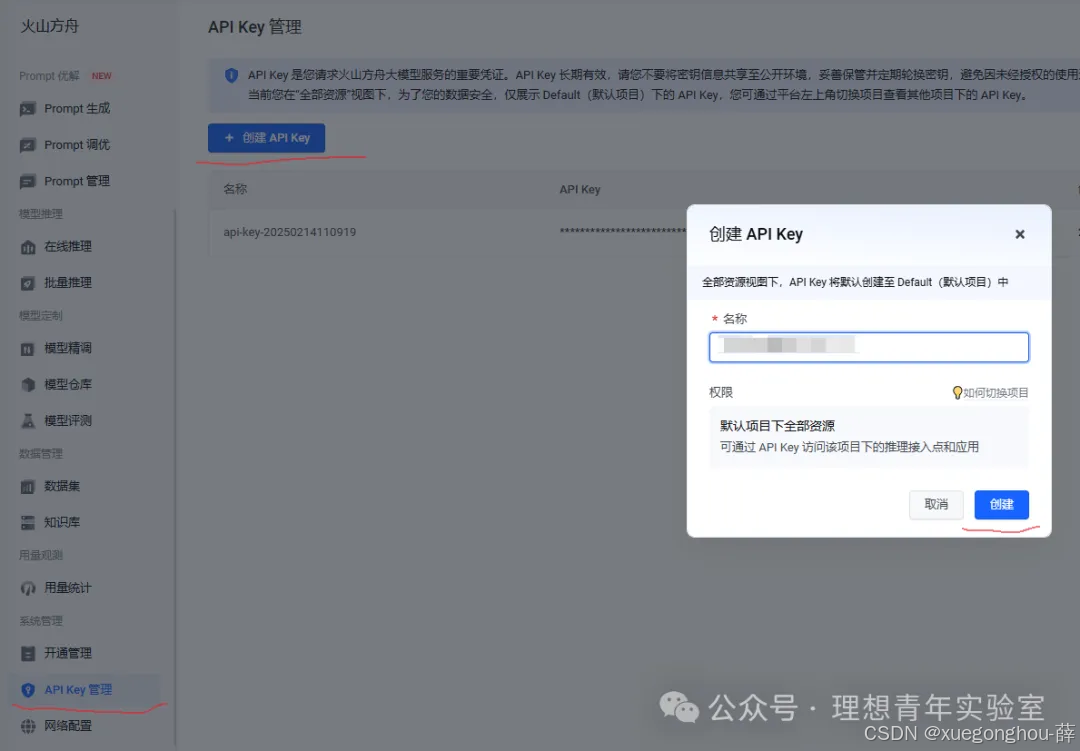Close the 创建 API Key dialog
The width and height of the screenshot is (1080, 751).
(1019, 234)
